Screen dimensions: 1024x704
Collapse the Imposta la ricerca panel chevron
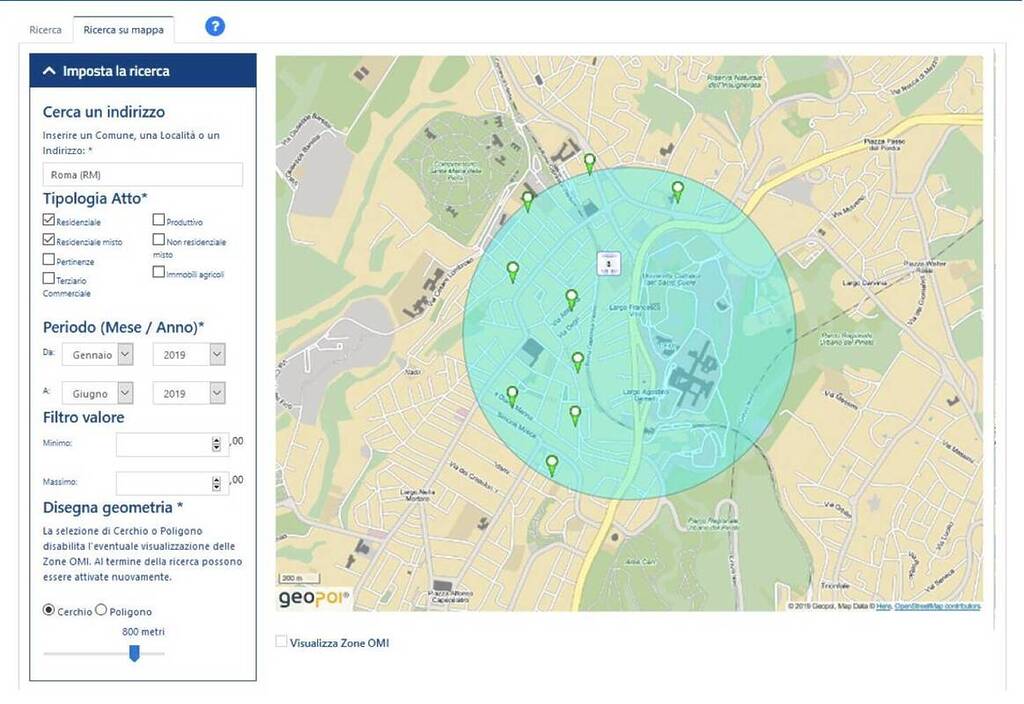click(49, 71)
